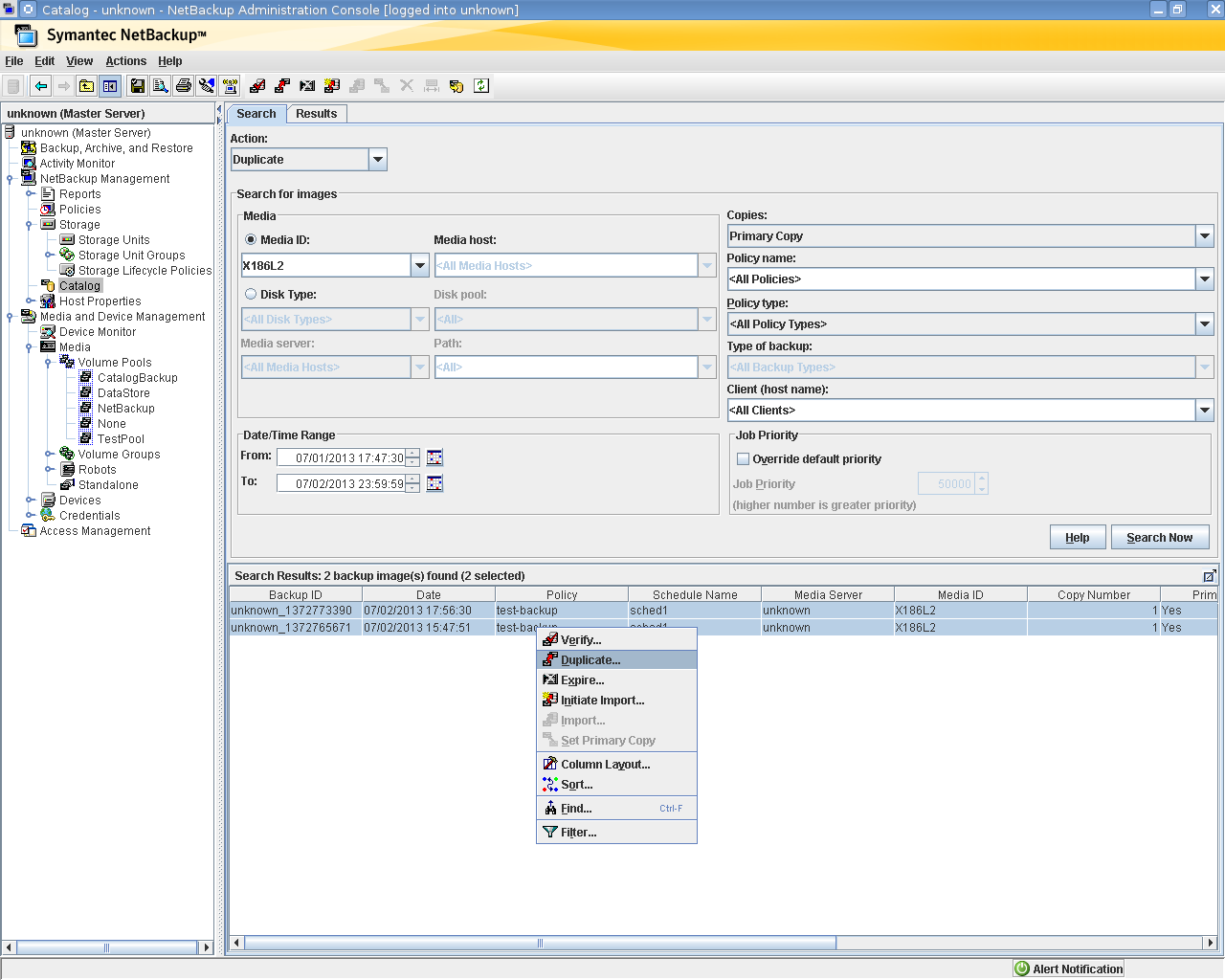Click the Back arrow toolbar icon
The width and height of the screenshot is (1225, 980).
(40, 86)
